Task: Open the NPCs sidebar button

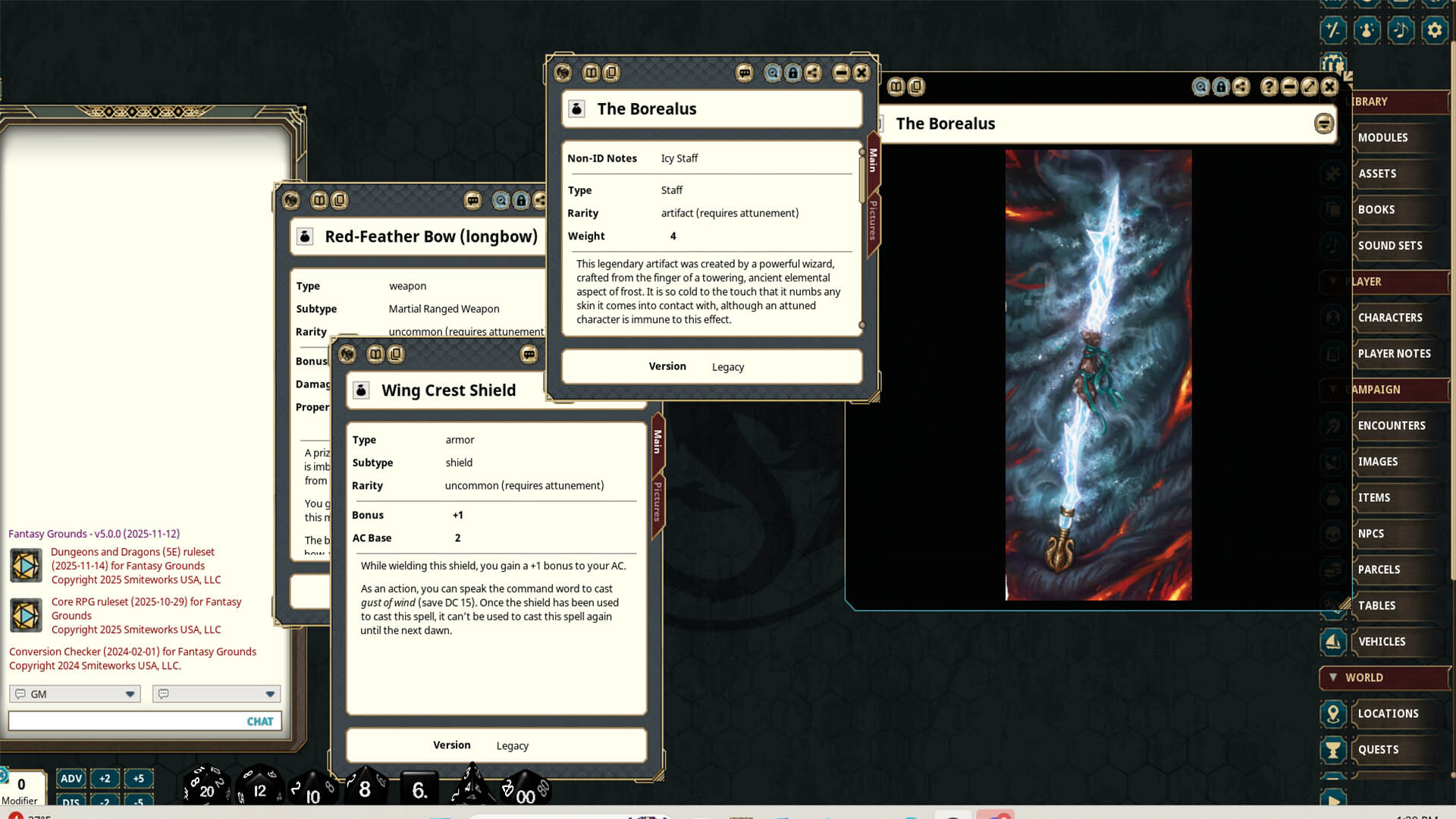Action: point(1371,534)
